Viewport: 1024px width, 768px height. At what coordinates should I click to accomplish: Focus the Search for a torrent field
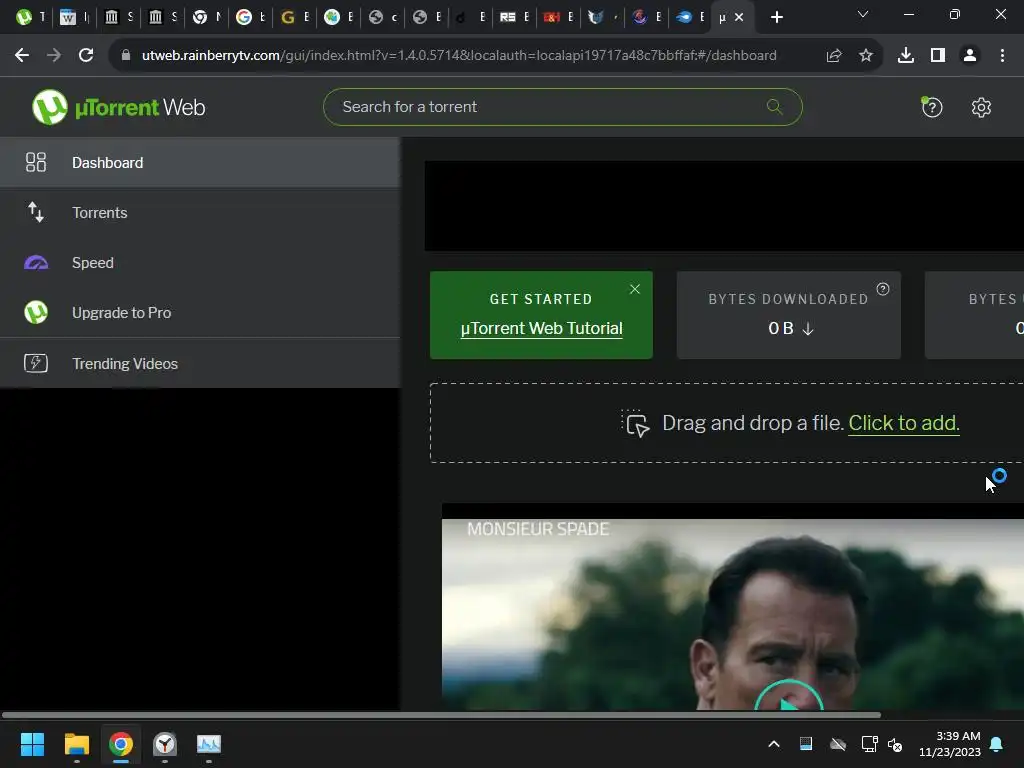click(562, 107)
